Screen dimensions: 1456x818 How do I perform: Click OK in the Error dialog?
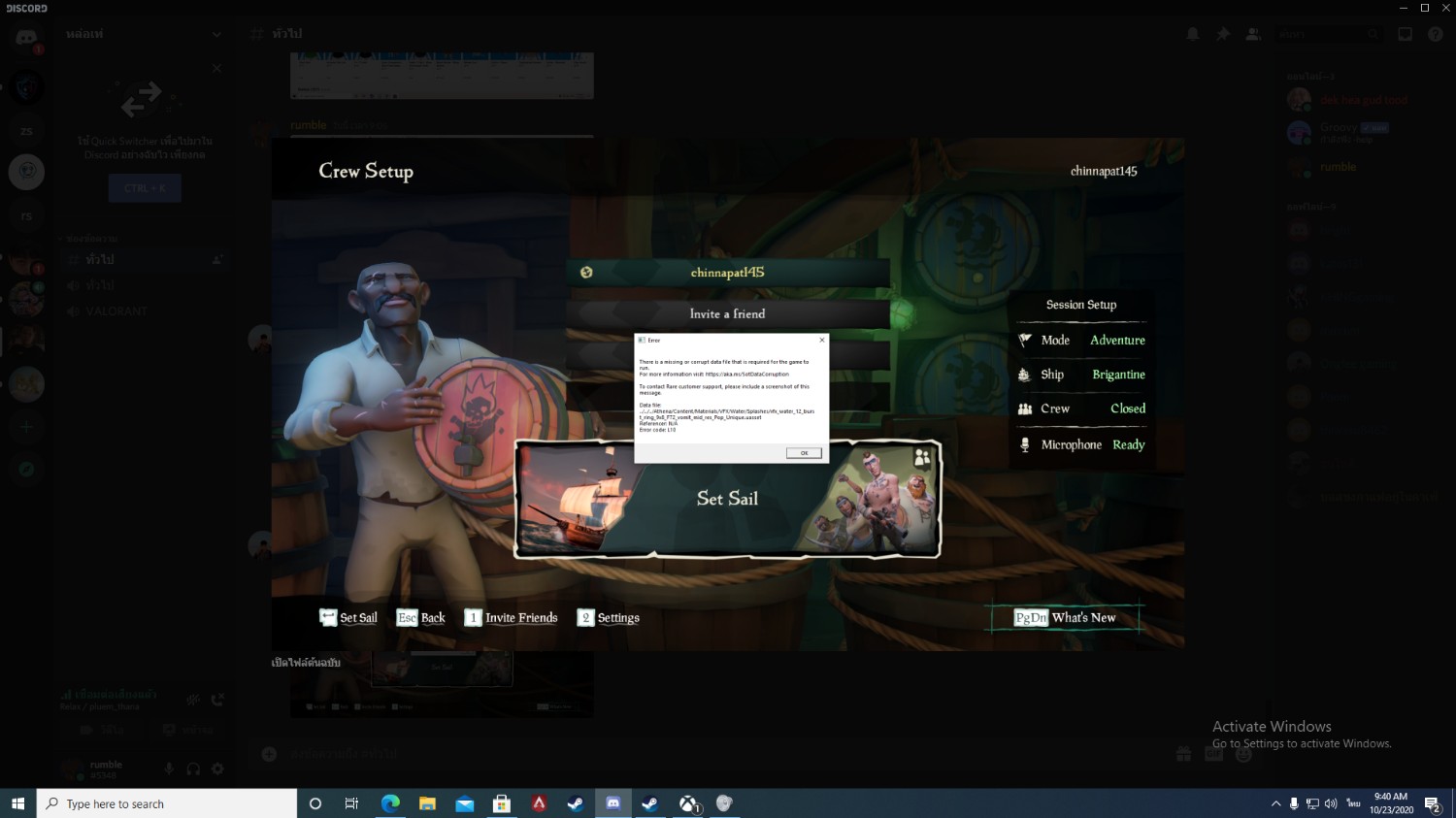point(804,453)
